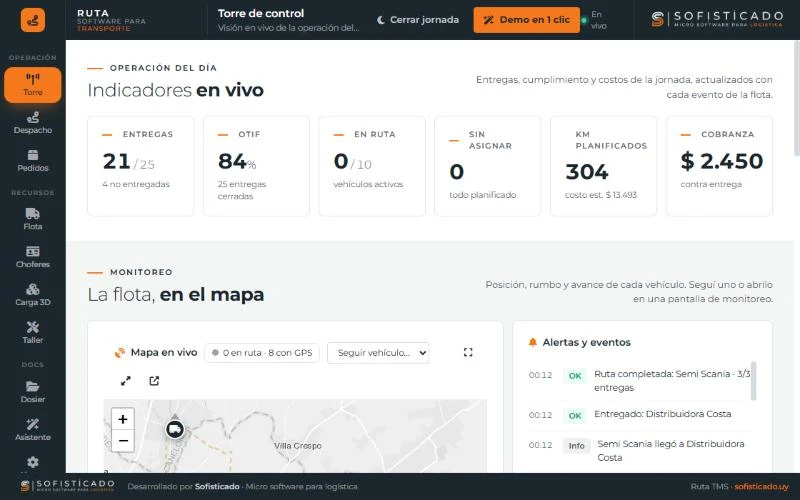Viewport: 800px width, 500px height.
Task: Open the Dosier folder section
Action: 33,392
